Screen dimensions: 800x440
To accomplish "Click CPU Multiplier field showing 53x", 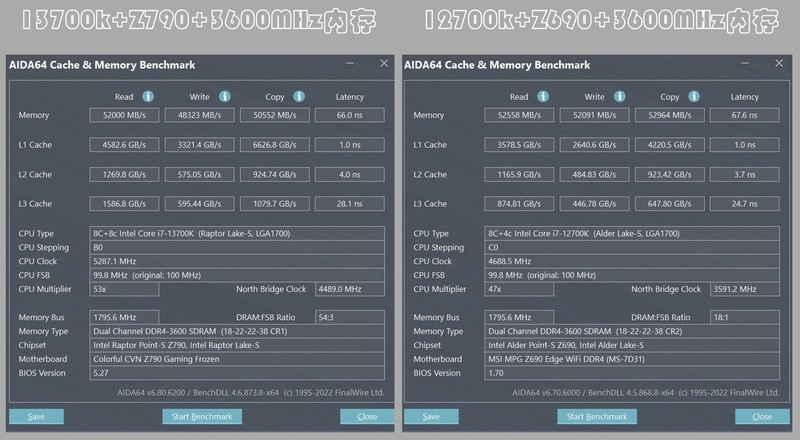I will coord(124,289).
